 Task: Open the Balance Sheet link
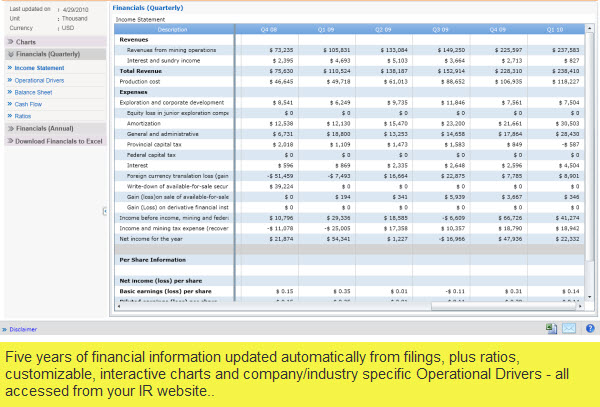[33, 92]
